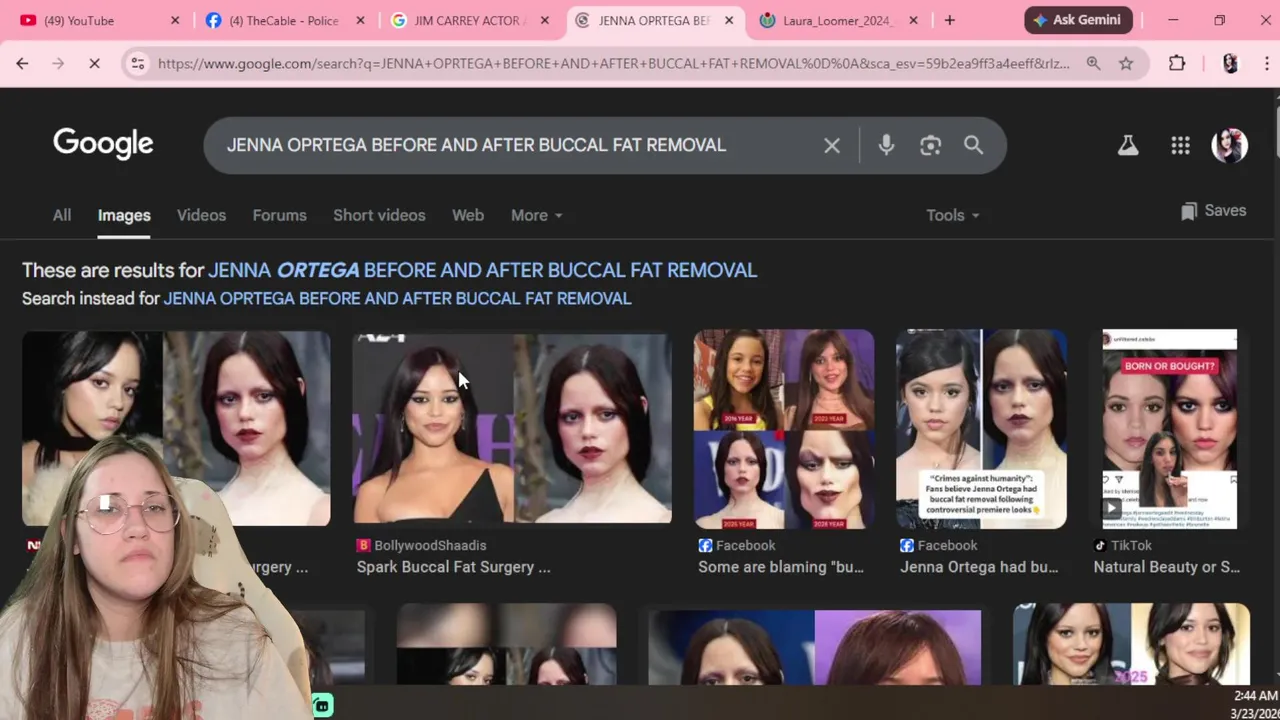Click the TikTok source label
This screenshot has width=1280, height=720.
(1122, 545)
